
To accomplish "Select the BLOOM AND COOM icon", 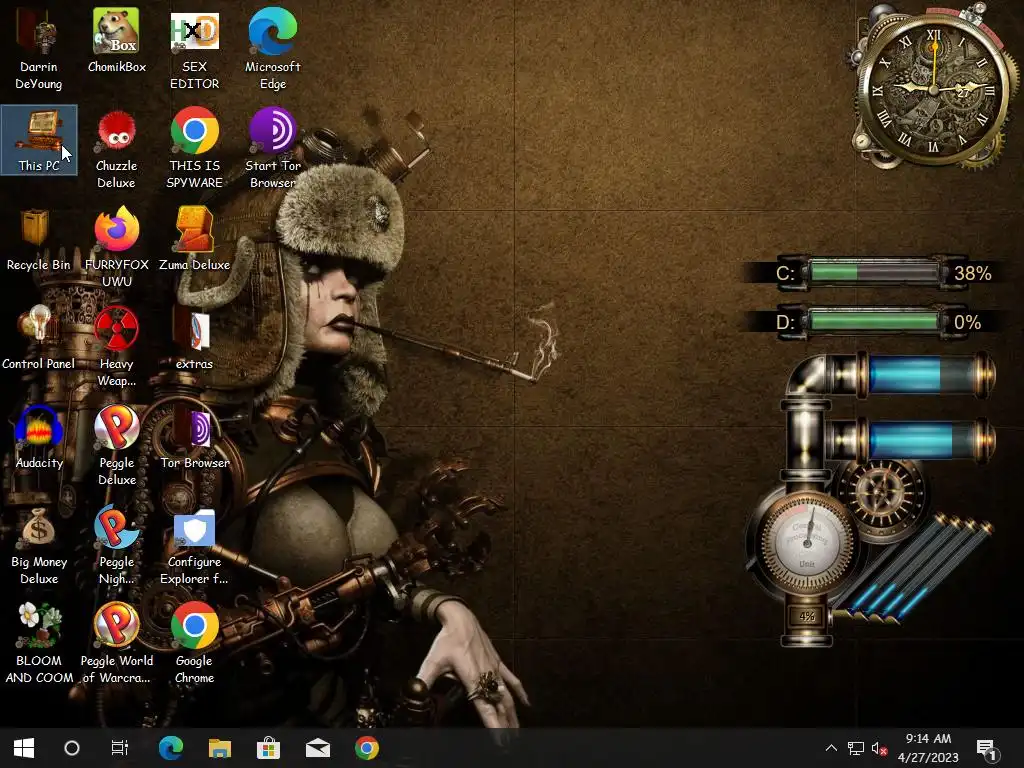I will coord(39,644).
